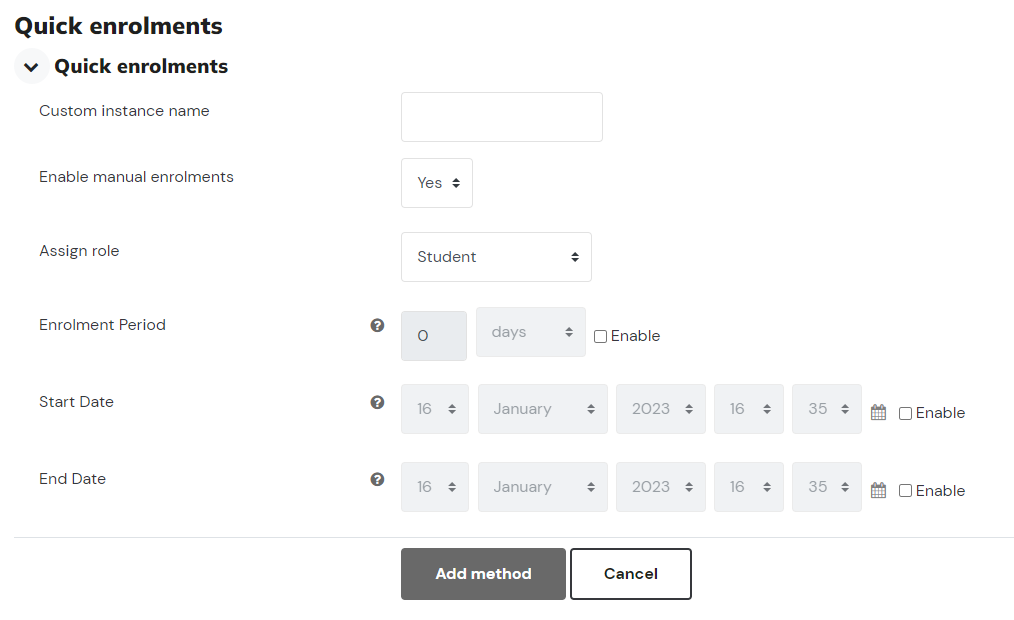Click the Add method button

point(483,574)
